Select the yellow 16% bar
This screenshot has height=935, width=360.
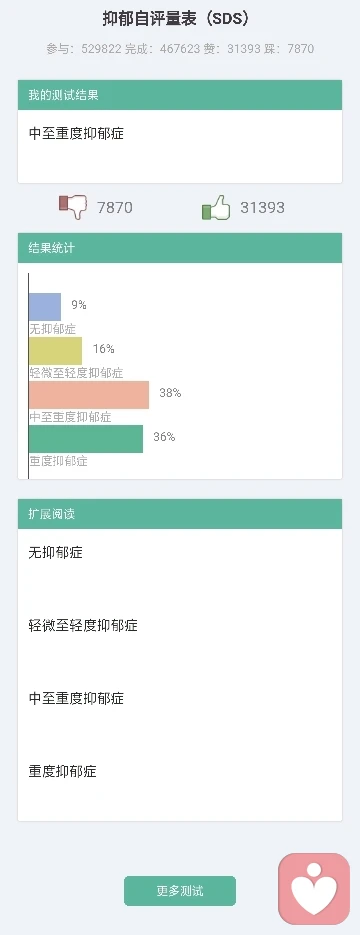click(55, 351)
